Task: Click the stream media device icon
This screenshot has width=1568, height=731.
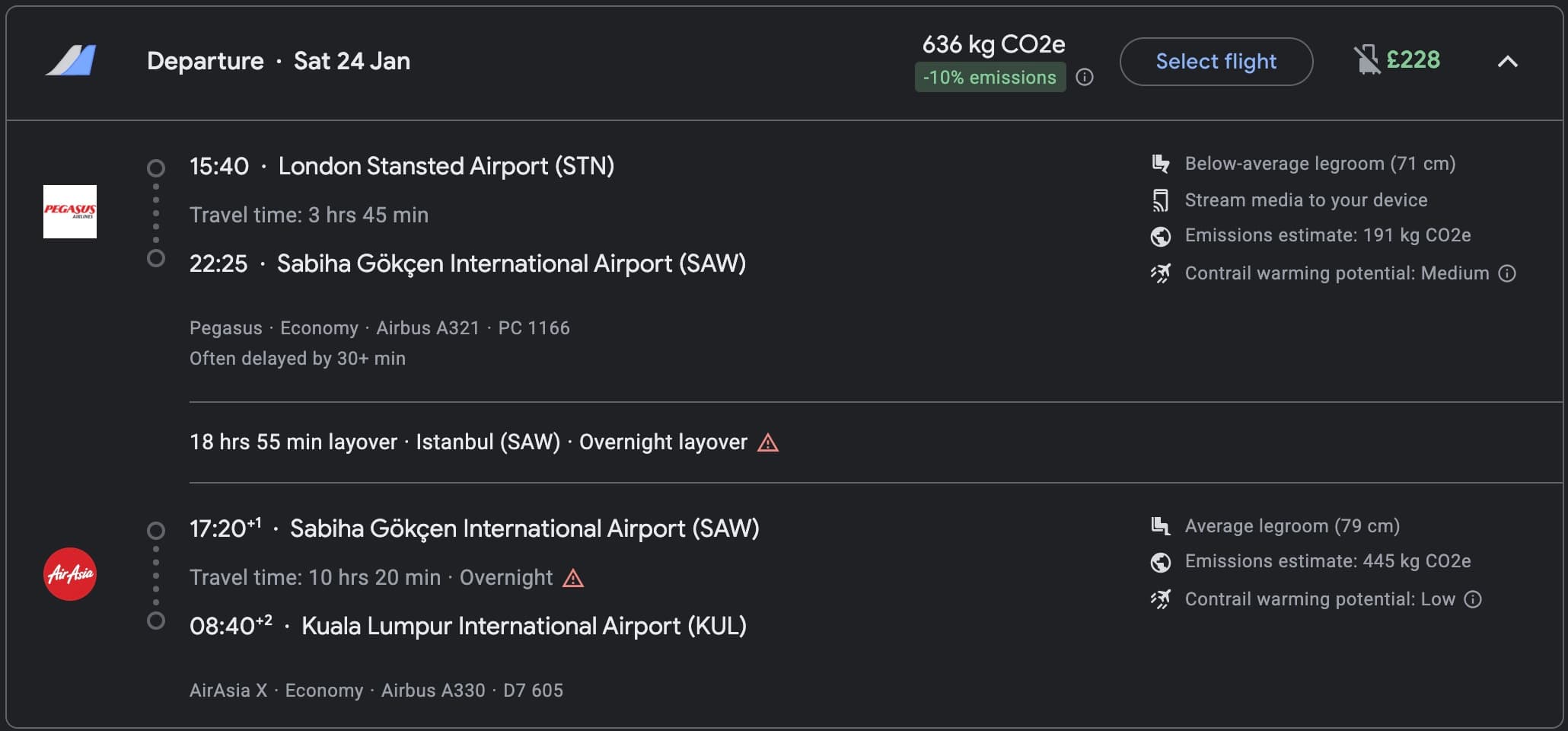Action: point(1160,200)
